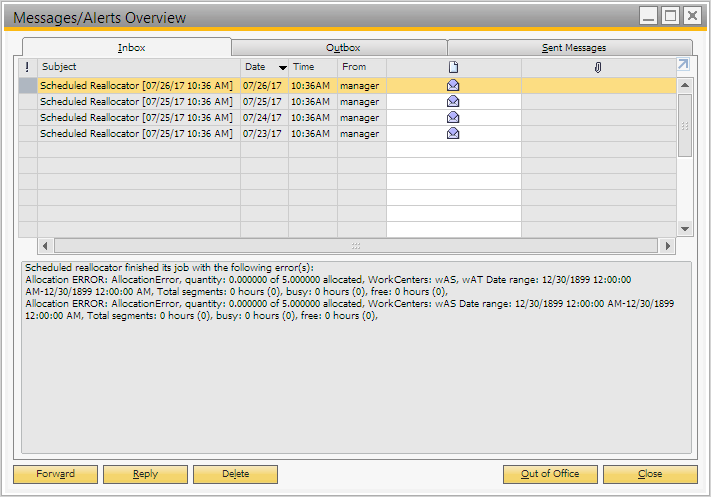Screen dimensions: 711x497
Task: Click the blue expand arrow at table corner
Action: 684,66
